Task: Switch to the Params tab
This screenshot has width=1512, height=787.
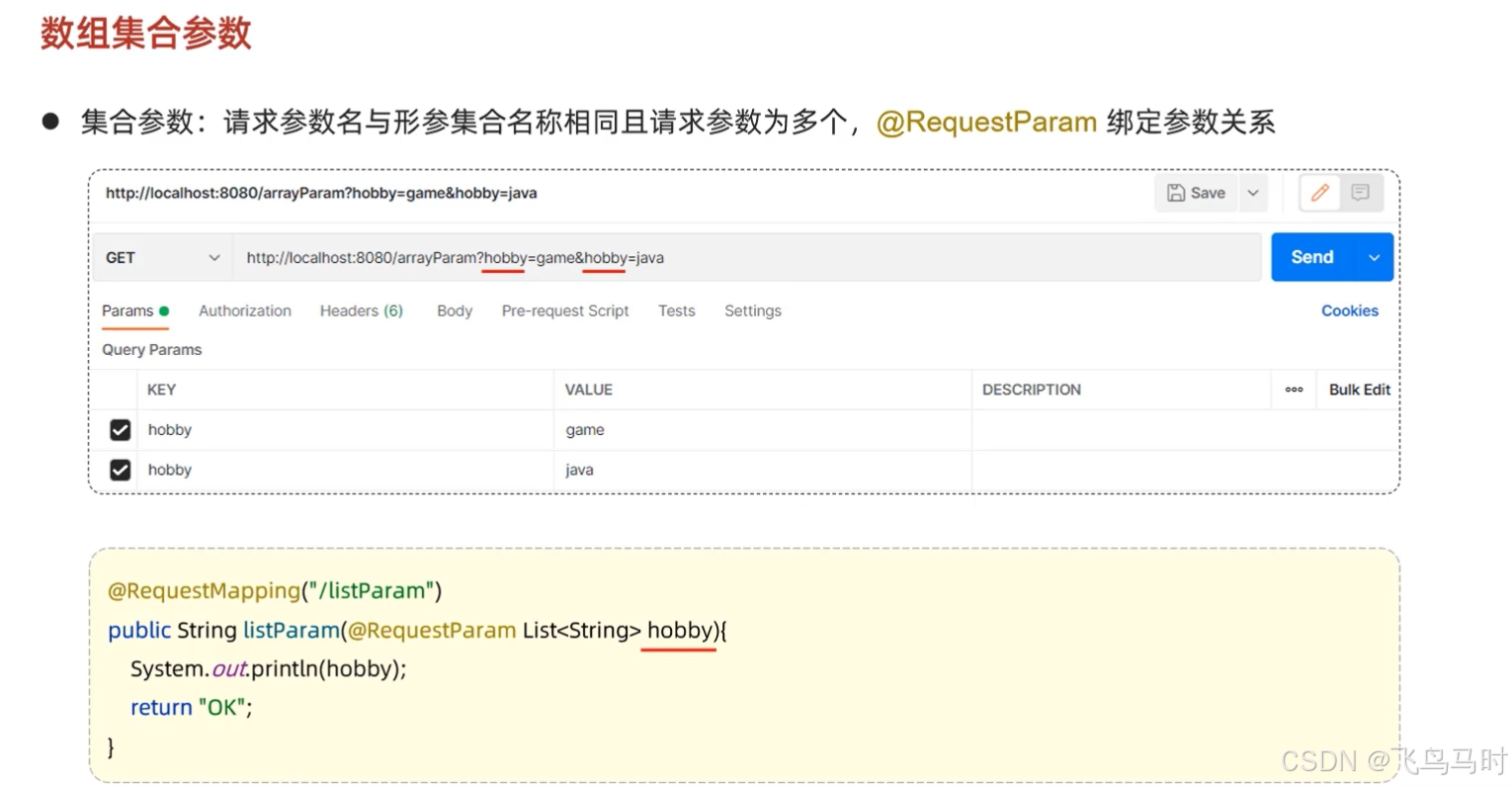Action: point(135,310)
